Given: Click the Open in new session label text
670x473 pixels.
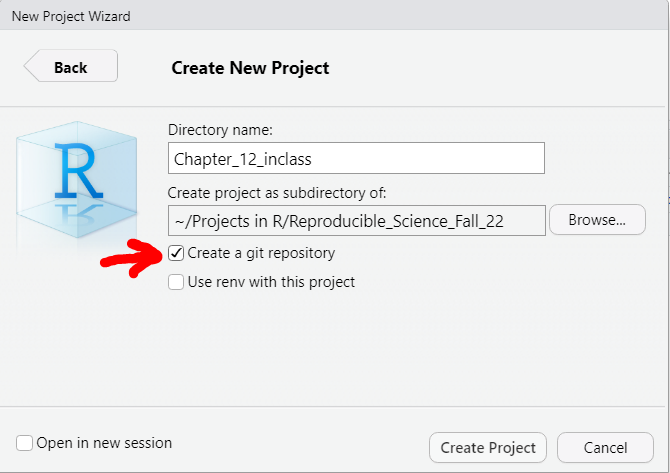Looking at the screenshot, I should pyautogui.click(x=104, y=443).
